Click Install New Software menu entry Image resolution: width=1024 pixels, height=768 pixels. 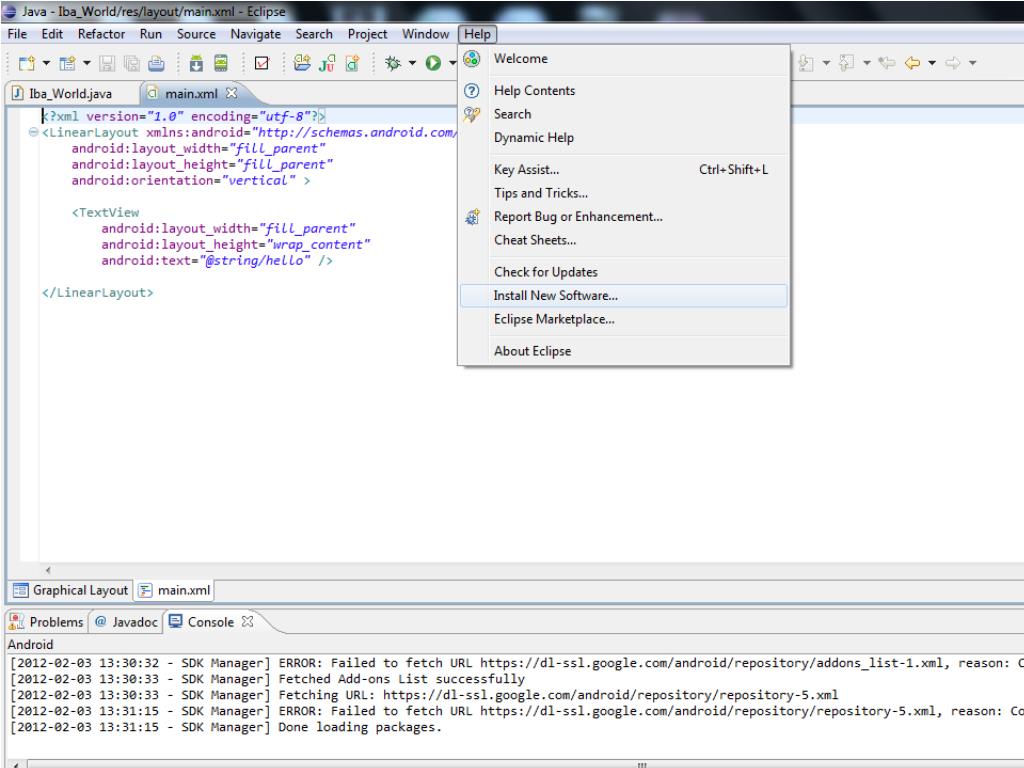624,296
